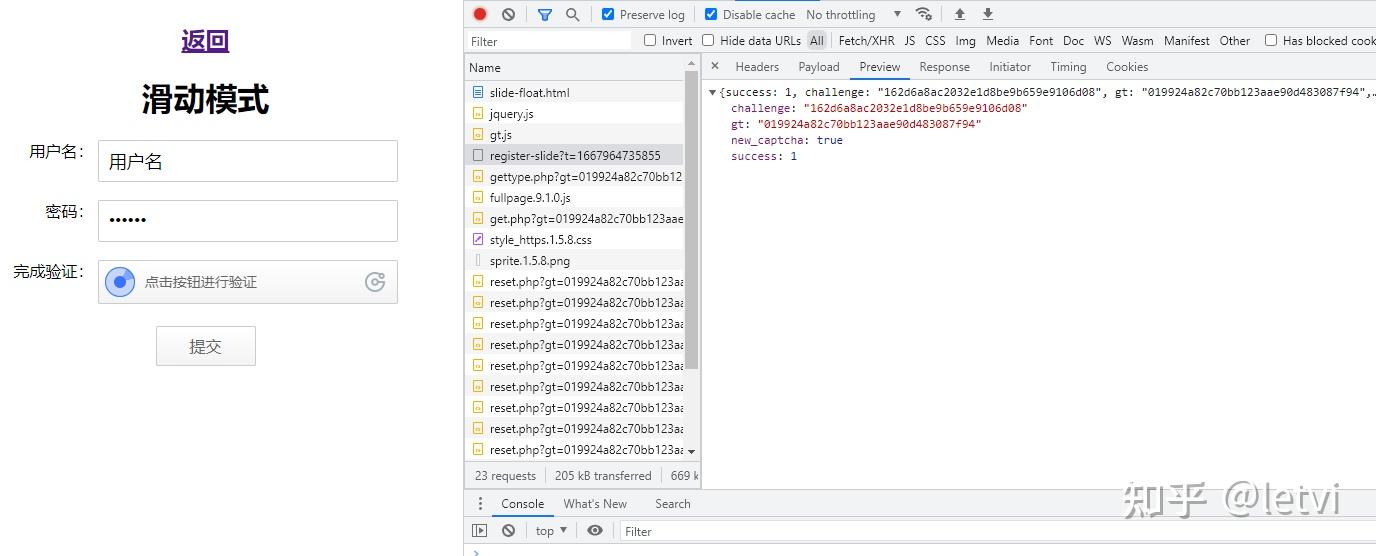Filter requests by Font type

point(1041,41)
